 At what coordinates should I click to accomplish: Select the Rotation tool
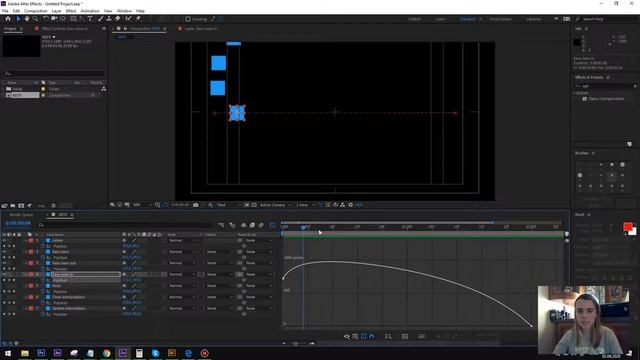coord(46,19)
